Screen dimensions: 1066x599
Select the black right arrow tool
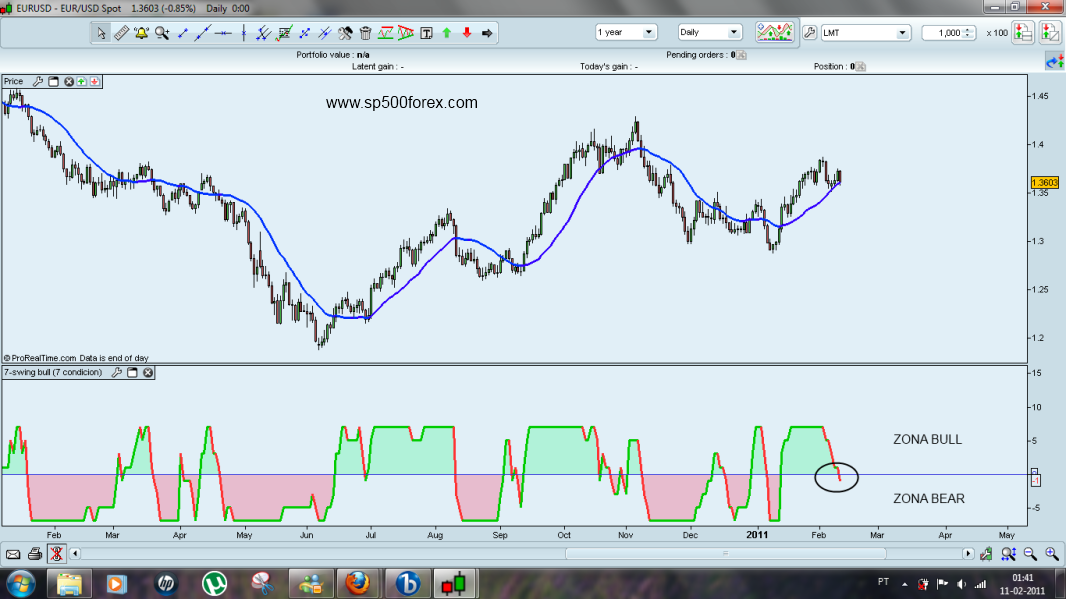tap(487, 33)
